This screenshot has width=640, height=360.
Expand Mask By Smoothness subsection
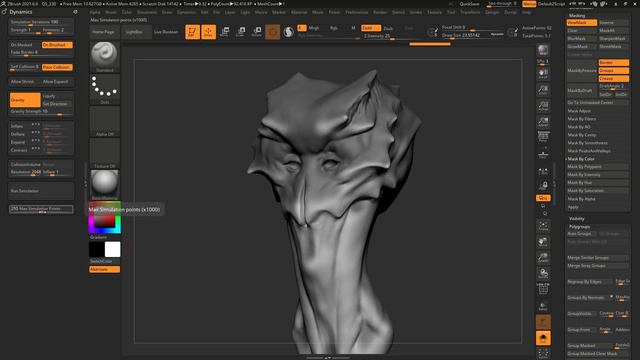click(x=587, y=143)
